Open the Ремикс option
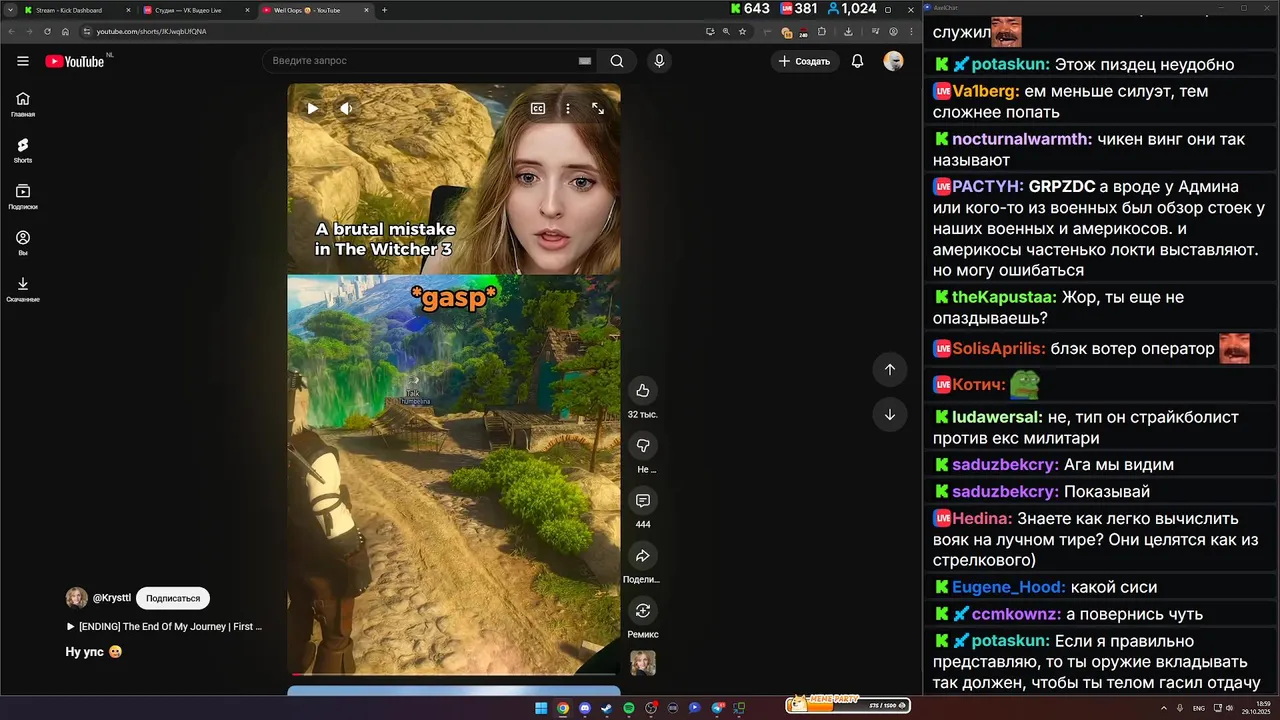The height and width of the screenshot is (720, 1280). coord(643,611)
